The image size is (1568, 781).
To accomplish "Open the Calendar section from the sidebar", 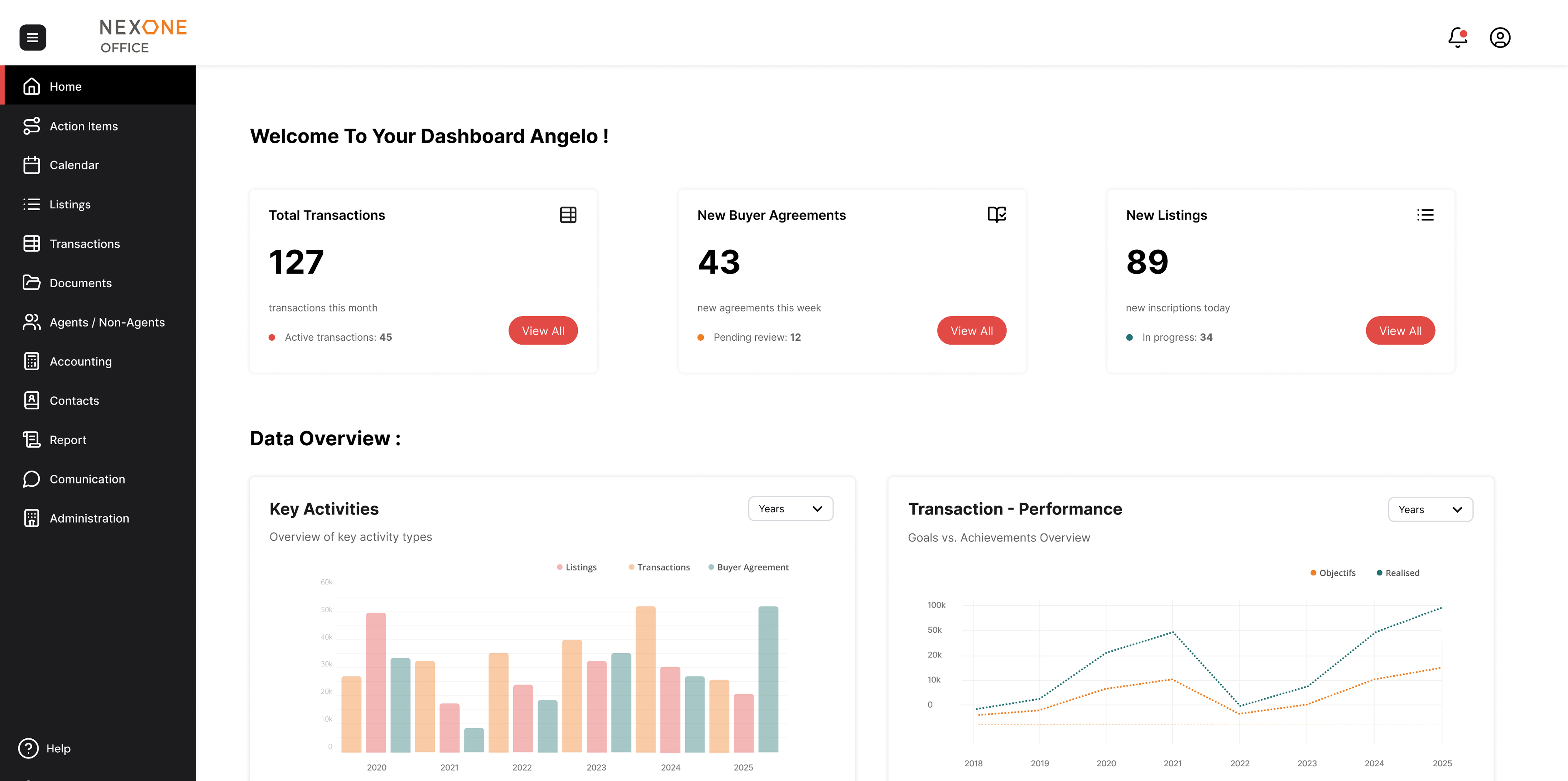I will 74,164.
